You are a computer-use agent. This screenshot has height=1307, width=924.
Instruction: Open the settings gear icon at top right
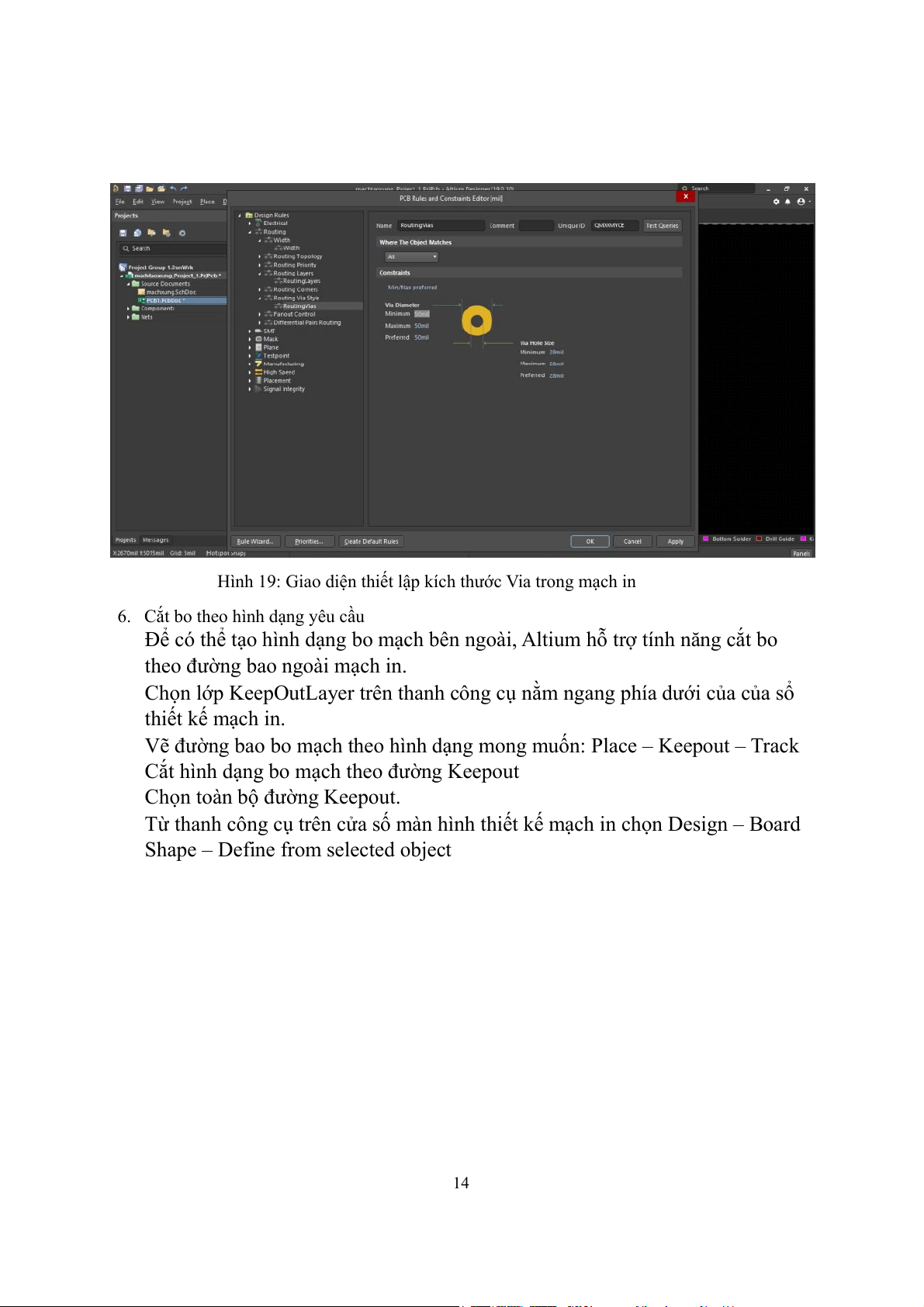[776, 202]
